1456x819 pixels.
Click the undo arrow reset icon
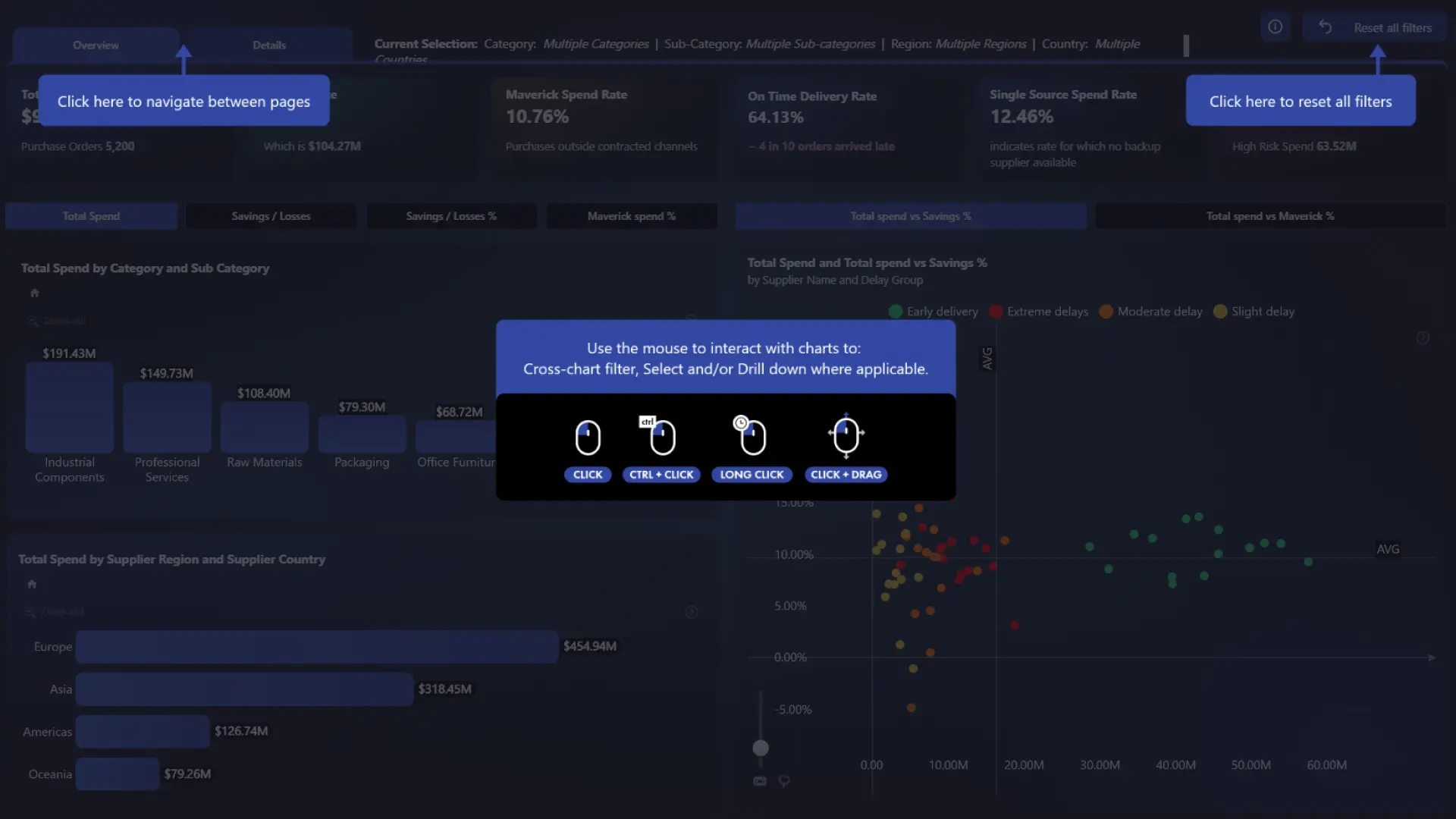[x=1325, y=27]
